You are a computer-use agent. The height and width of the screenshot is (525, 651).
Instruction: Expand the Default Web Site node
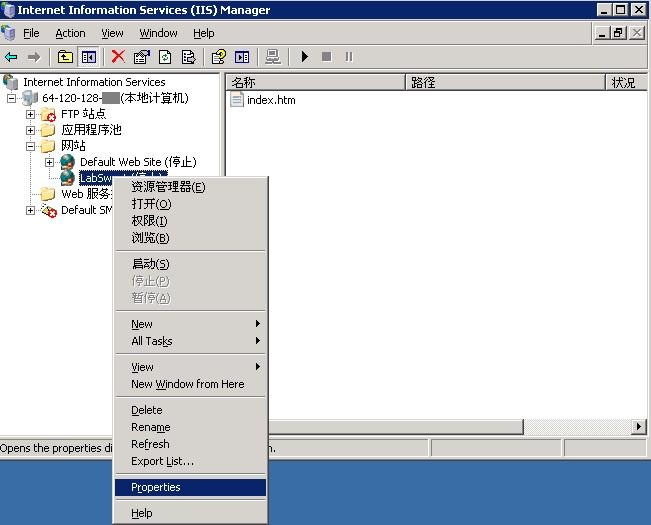[49, 162]
